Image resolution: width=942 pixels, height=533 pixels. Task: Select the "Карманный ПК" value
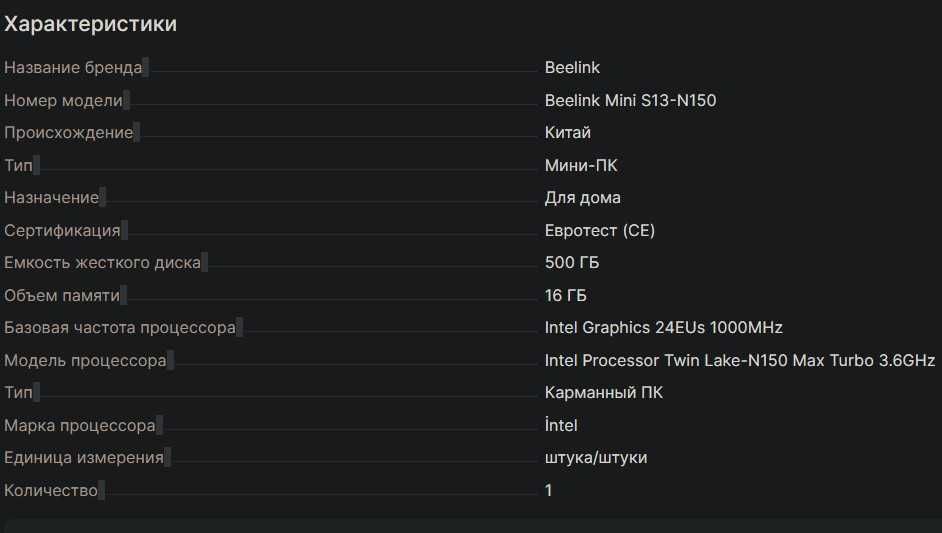coord(603,393)
